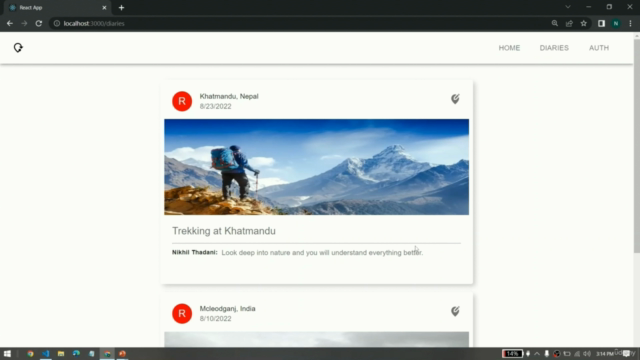Screen dimensions: 640x360
Task: Switch to the DIARIES tab
Action: pos(554,48)
